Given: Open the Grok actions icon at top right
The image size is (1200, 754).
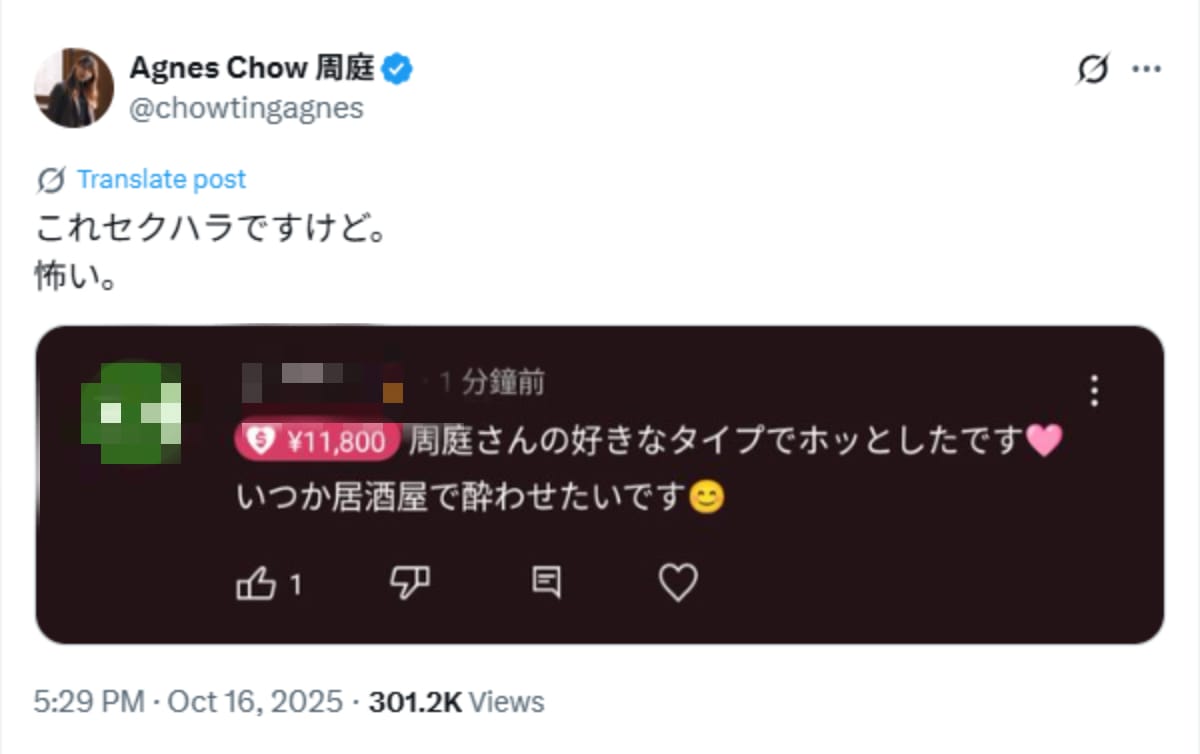Looking at the screenshot, I should pyautogui.click(x=1096, y=70).
